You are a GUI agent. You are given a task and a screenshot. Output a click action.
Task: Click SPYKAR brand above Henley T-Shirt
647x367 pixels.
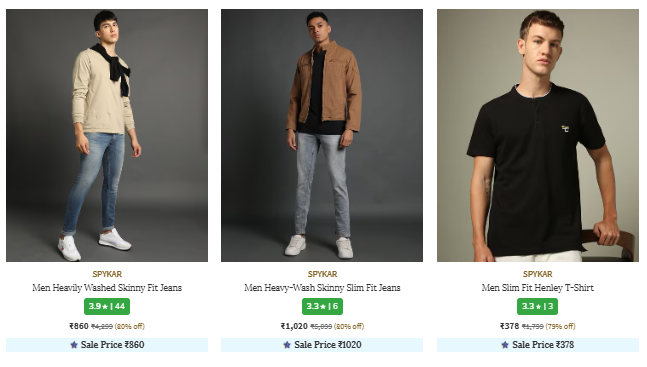click(538, 274)
